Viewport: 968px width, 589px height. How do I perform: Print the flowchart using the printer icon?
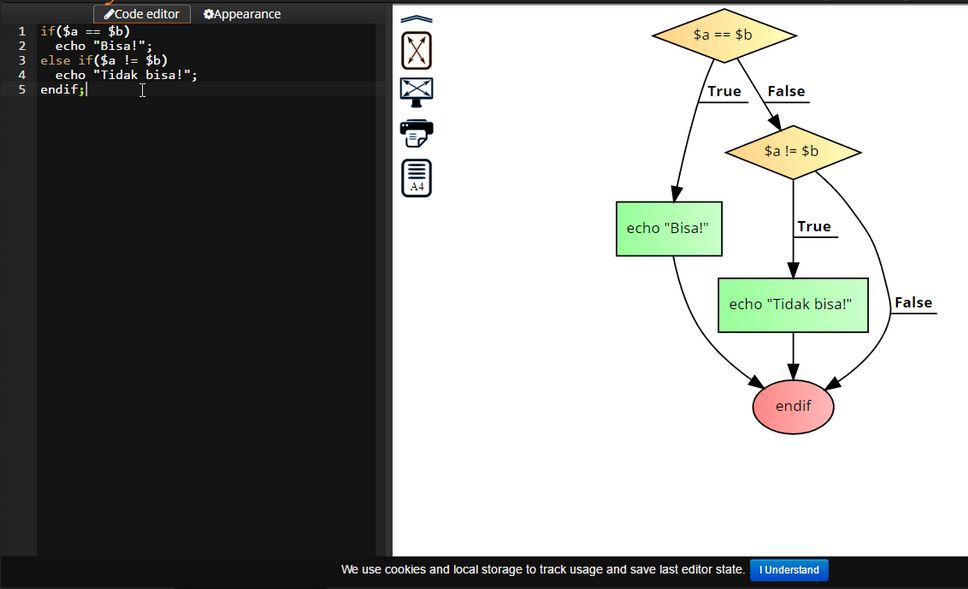coord(414,135)
